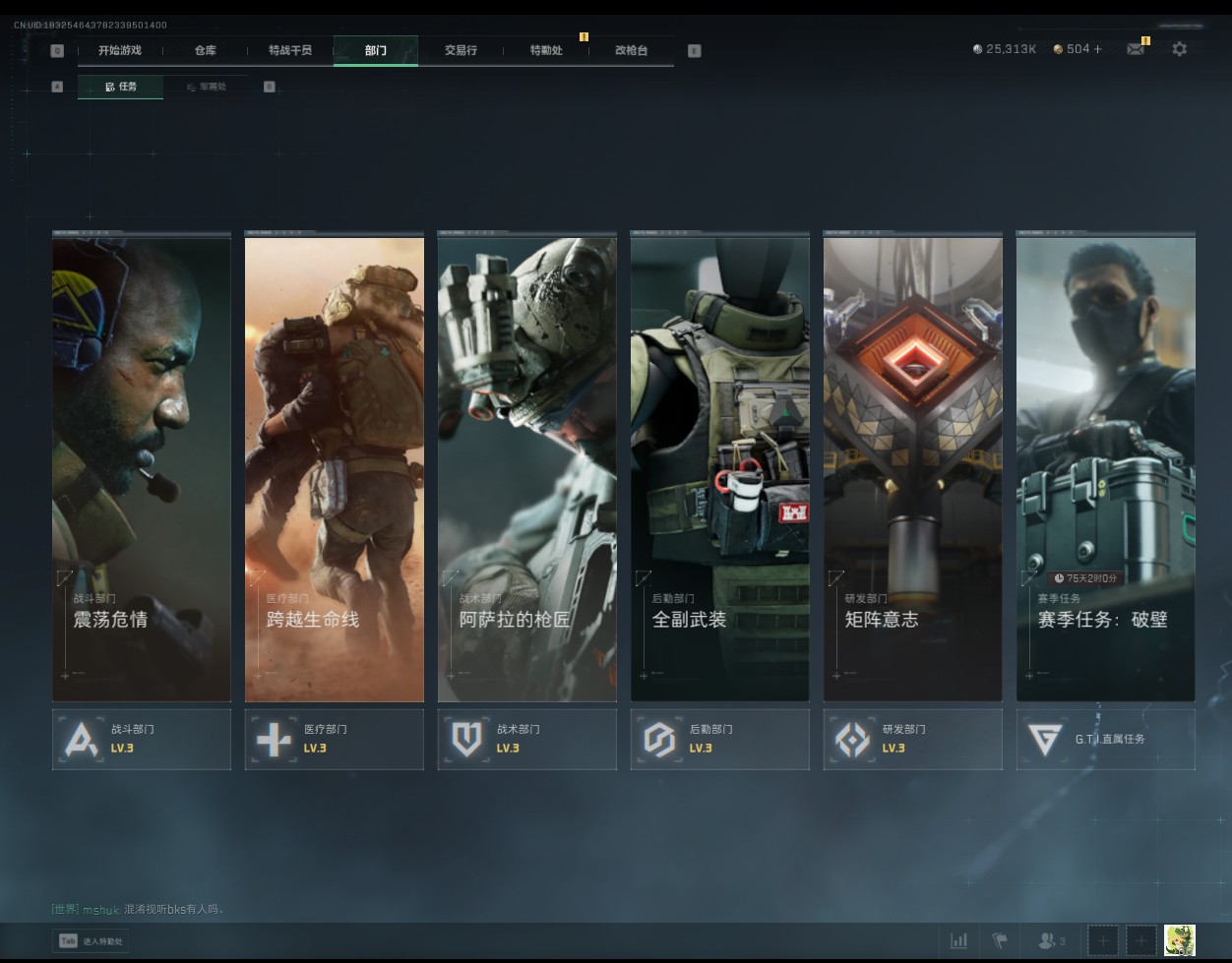Click the G.T.I.直属任务 emblem icon
This screenshot has height=963, width=1232.
1044,740
